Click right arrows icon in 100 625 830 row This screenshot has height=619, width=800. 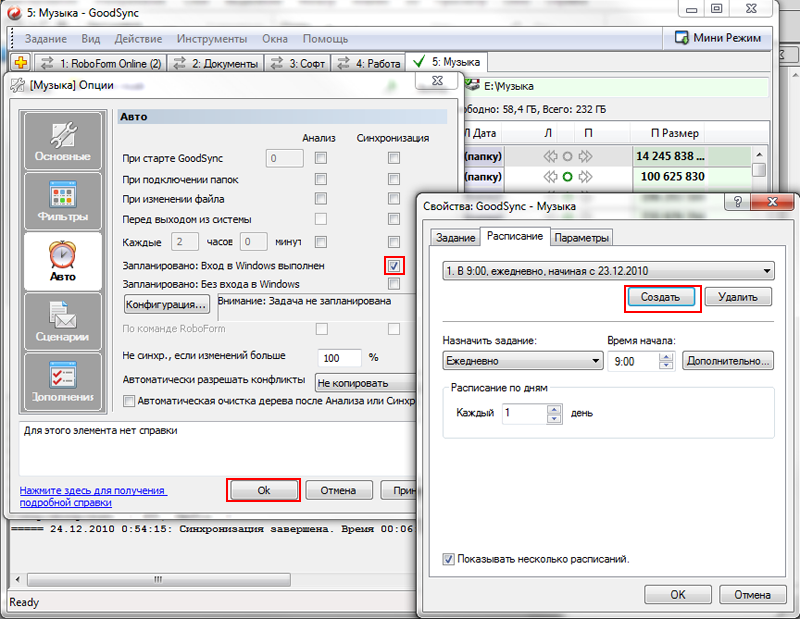(x=585, y=177)
